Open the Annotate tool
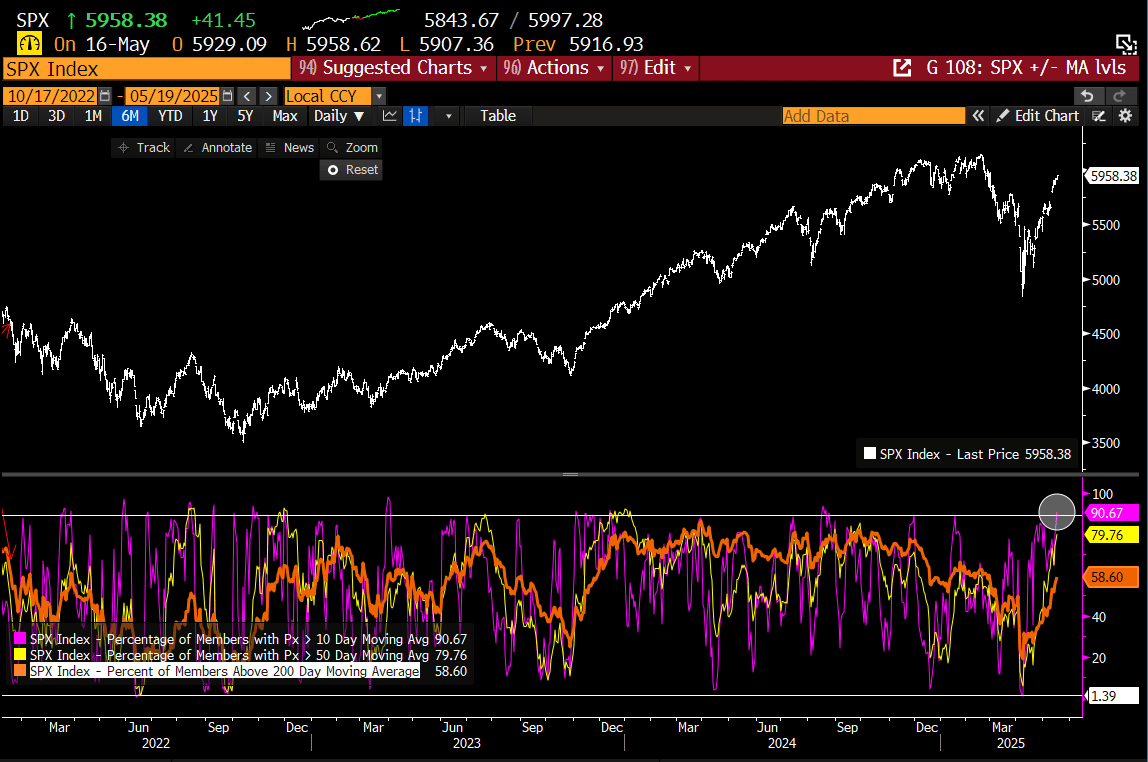 pos(217,147)
